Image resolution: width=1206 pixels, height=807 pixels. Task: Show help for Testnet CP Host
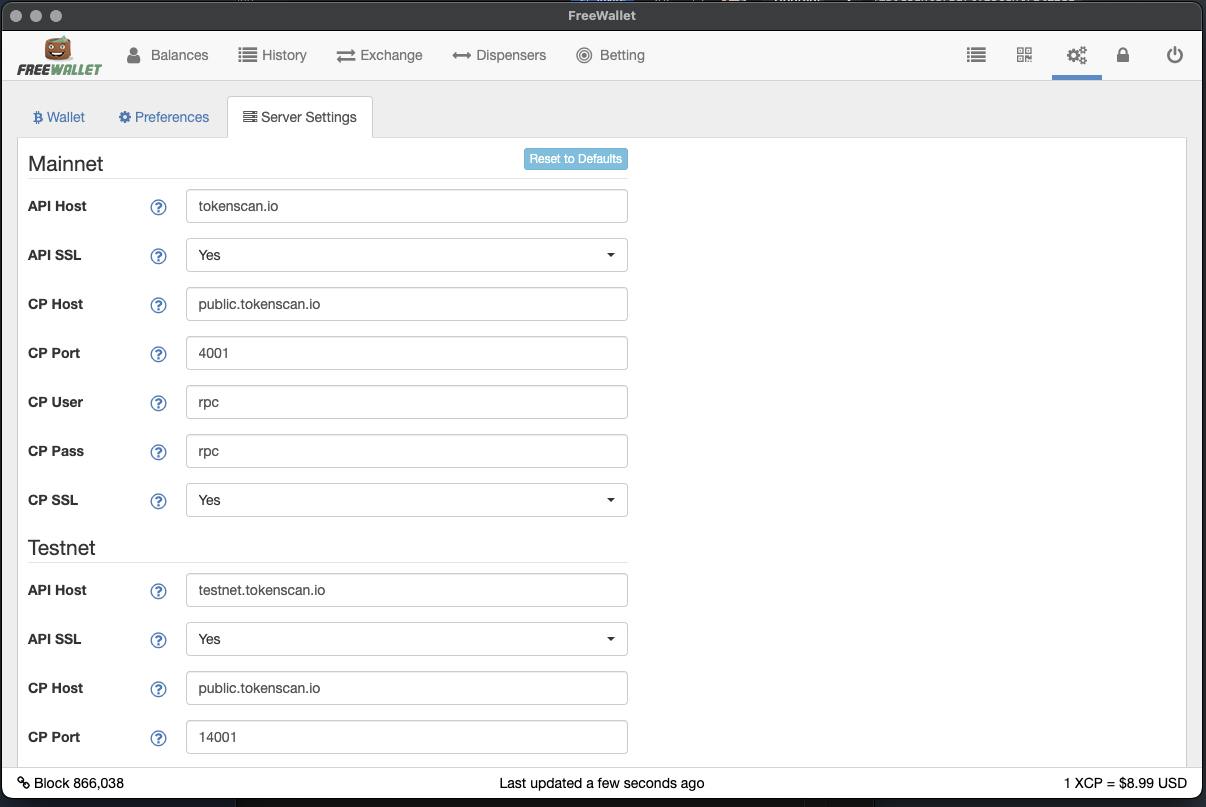pyautogui.click(x=158, y=689)
